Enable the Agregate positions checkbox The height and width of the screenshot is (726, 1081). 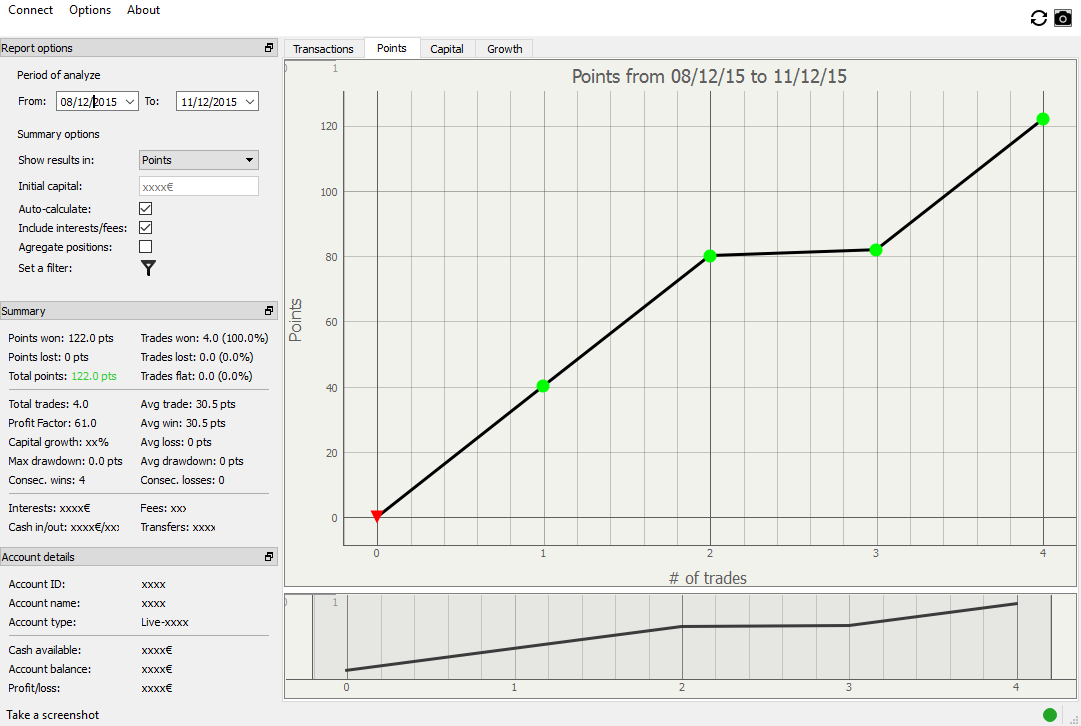click(x=145, y=247)
